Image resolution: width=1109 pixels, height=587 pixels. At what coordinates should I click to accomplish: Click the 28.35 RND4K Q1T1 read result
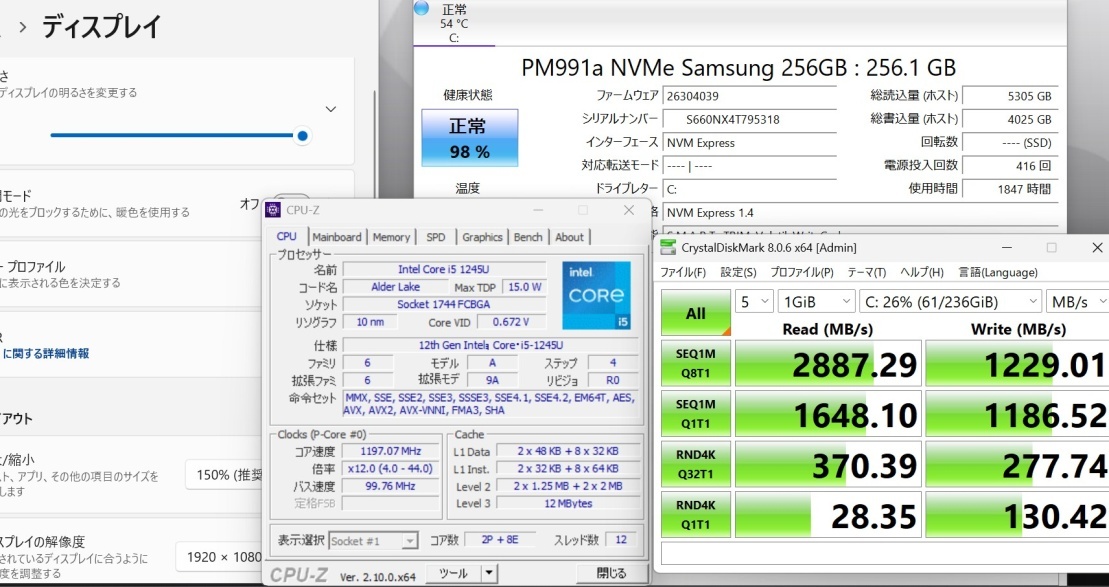click(x=828, y=515)
